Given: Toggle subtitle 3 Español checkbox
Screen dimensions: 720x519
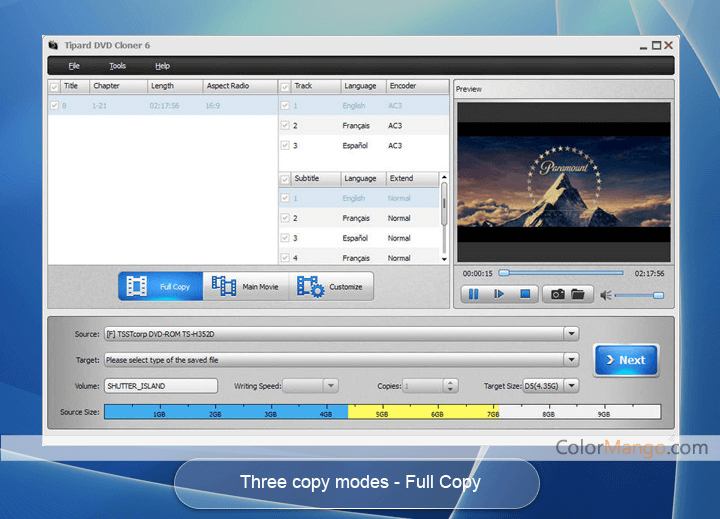Looking at the screenshot, I should tap(285, 238).
